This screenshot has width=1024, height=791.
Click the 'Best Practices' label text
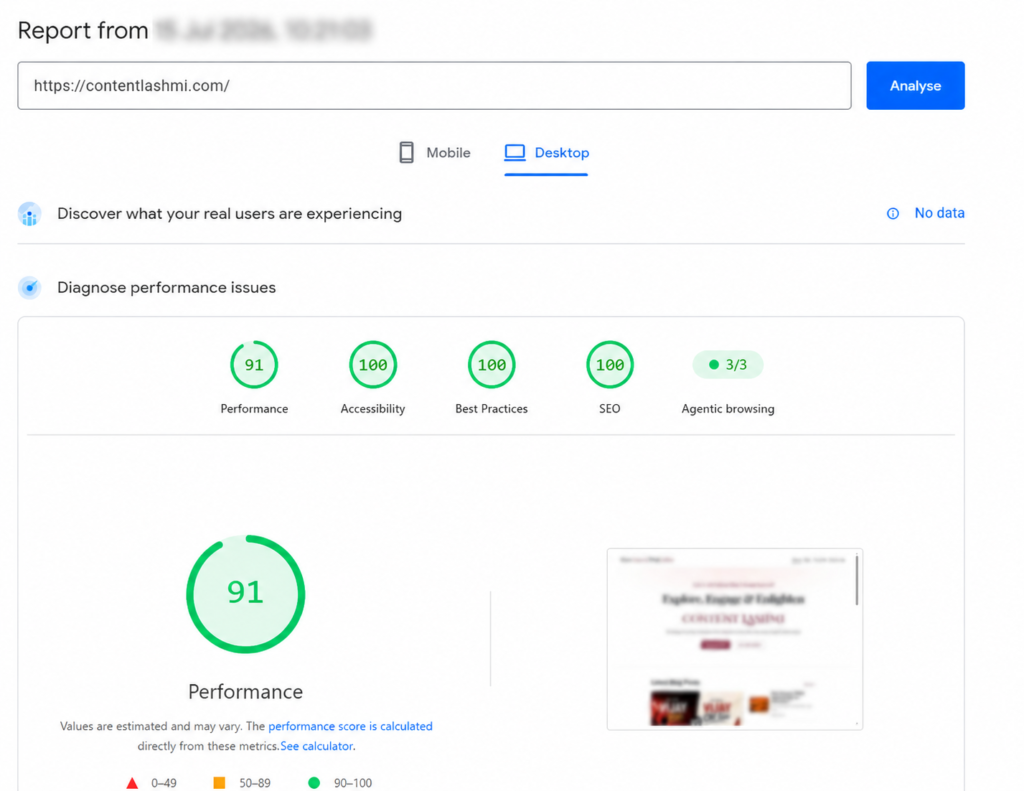(491, 409)
